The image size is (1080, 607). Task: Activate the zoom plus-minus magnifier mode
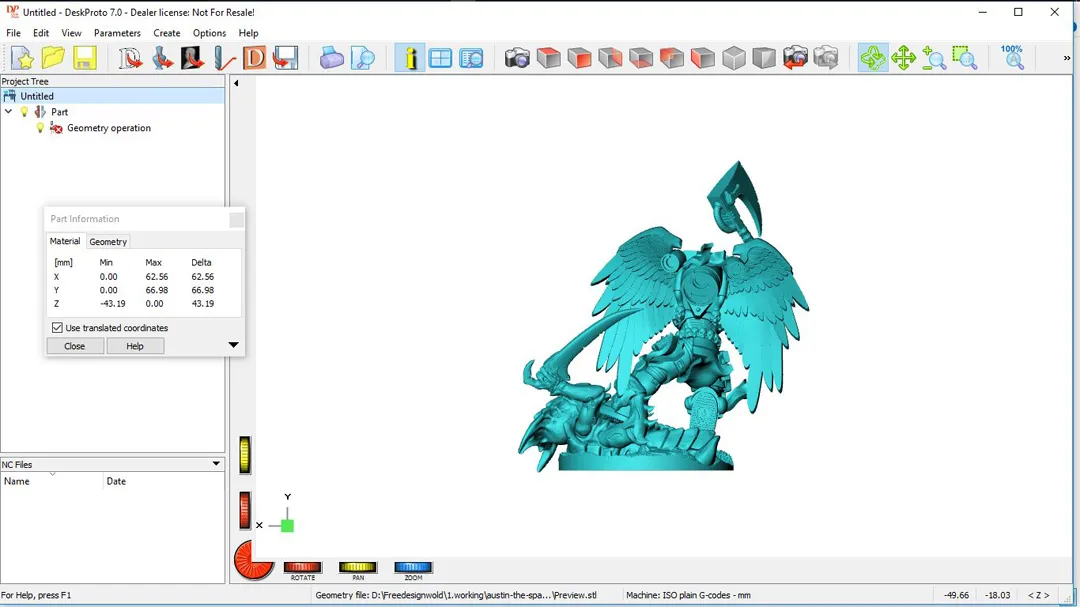pyautogui.click(x=934, y=58)
